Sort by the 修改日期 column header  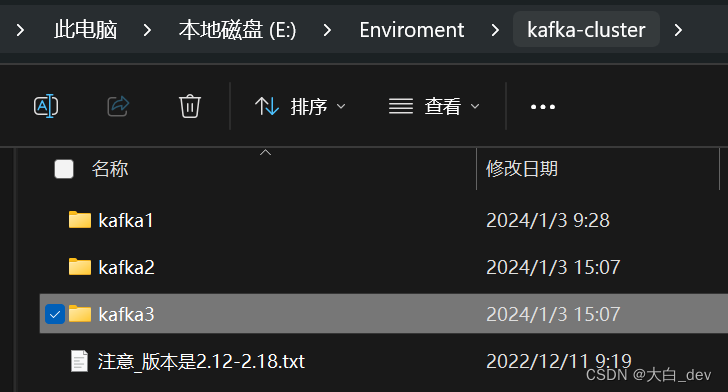point(522,169)
